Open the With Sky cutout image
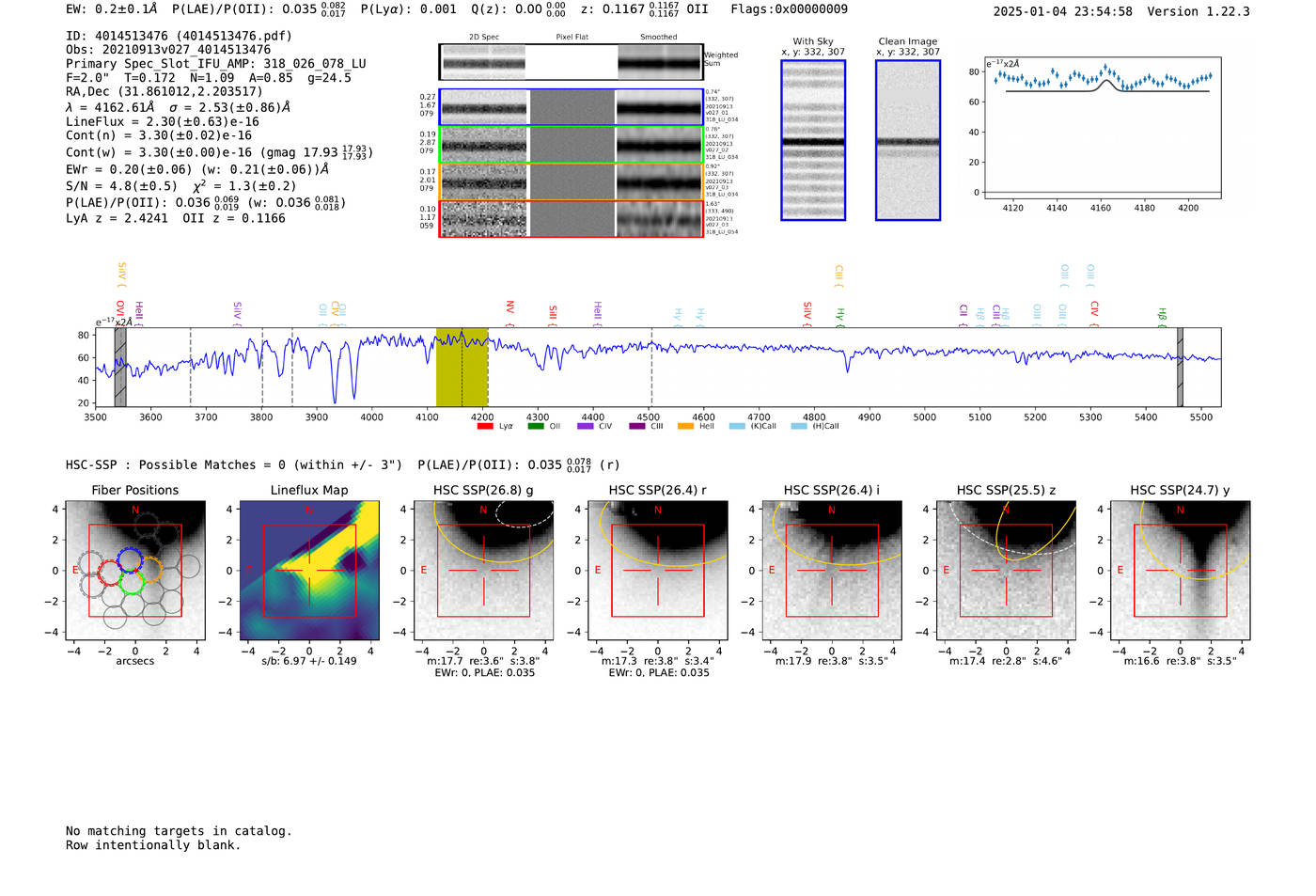This screenshot has height=896, width=1316. [x=813, y=140]
